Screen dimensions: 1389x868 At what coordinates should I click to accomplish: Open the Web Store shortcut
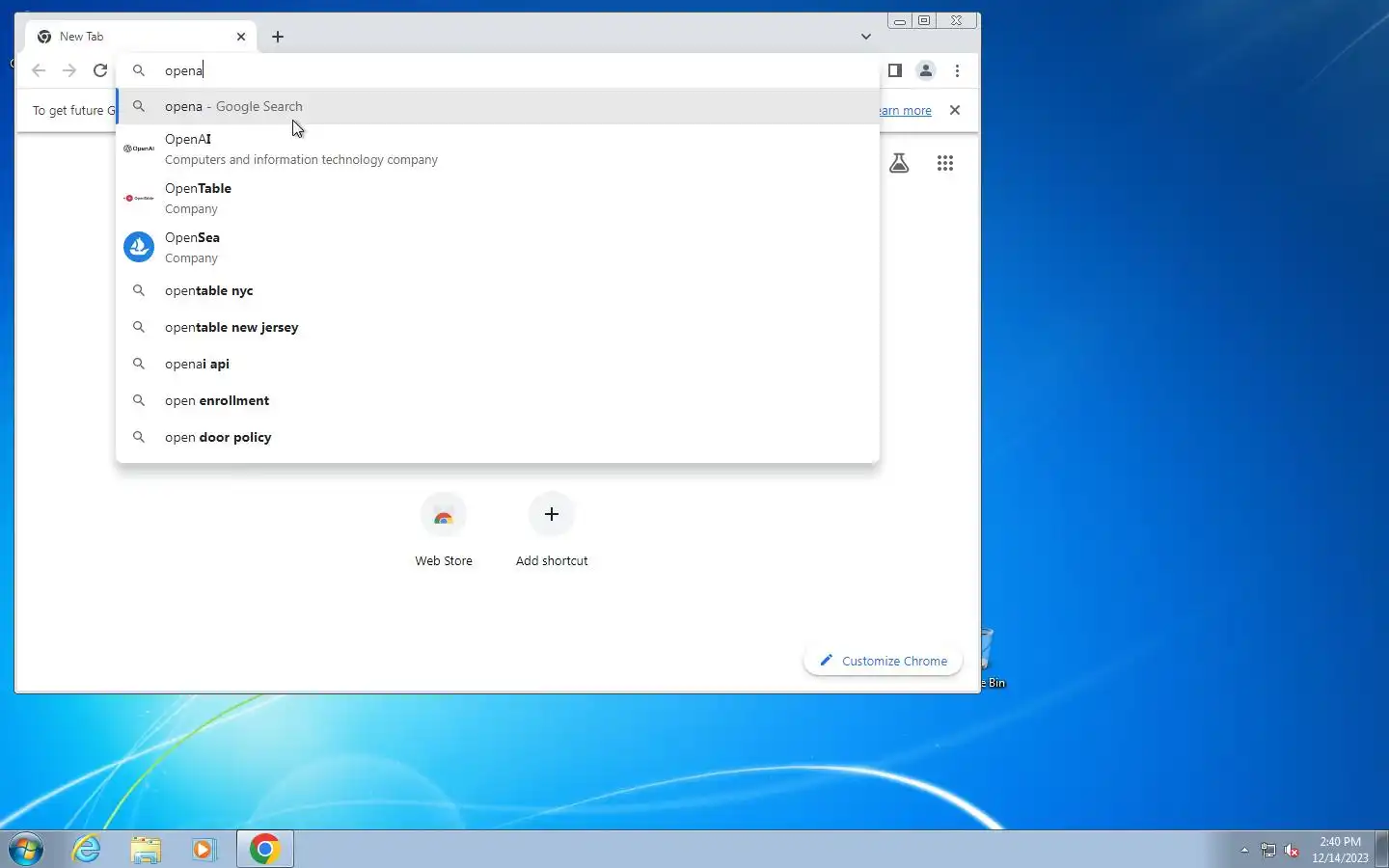coord(444,530)
